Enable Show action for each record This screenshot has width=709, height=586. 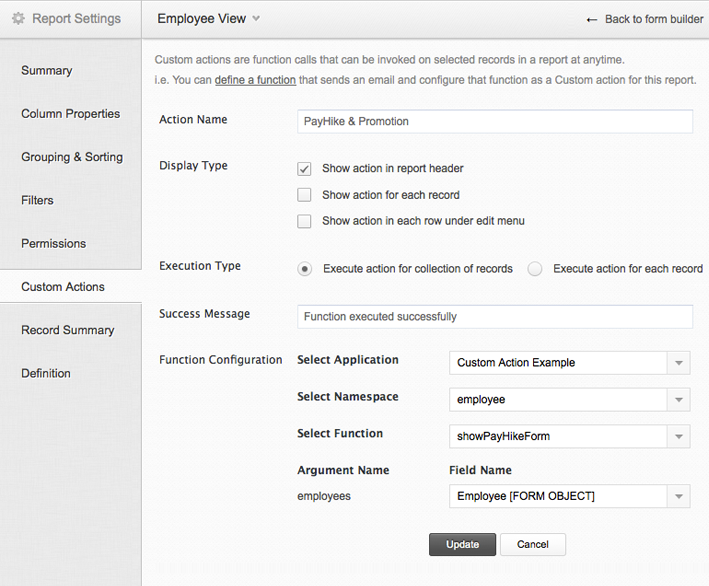(x=305, y=195)
